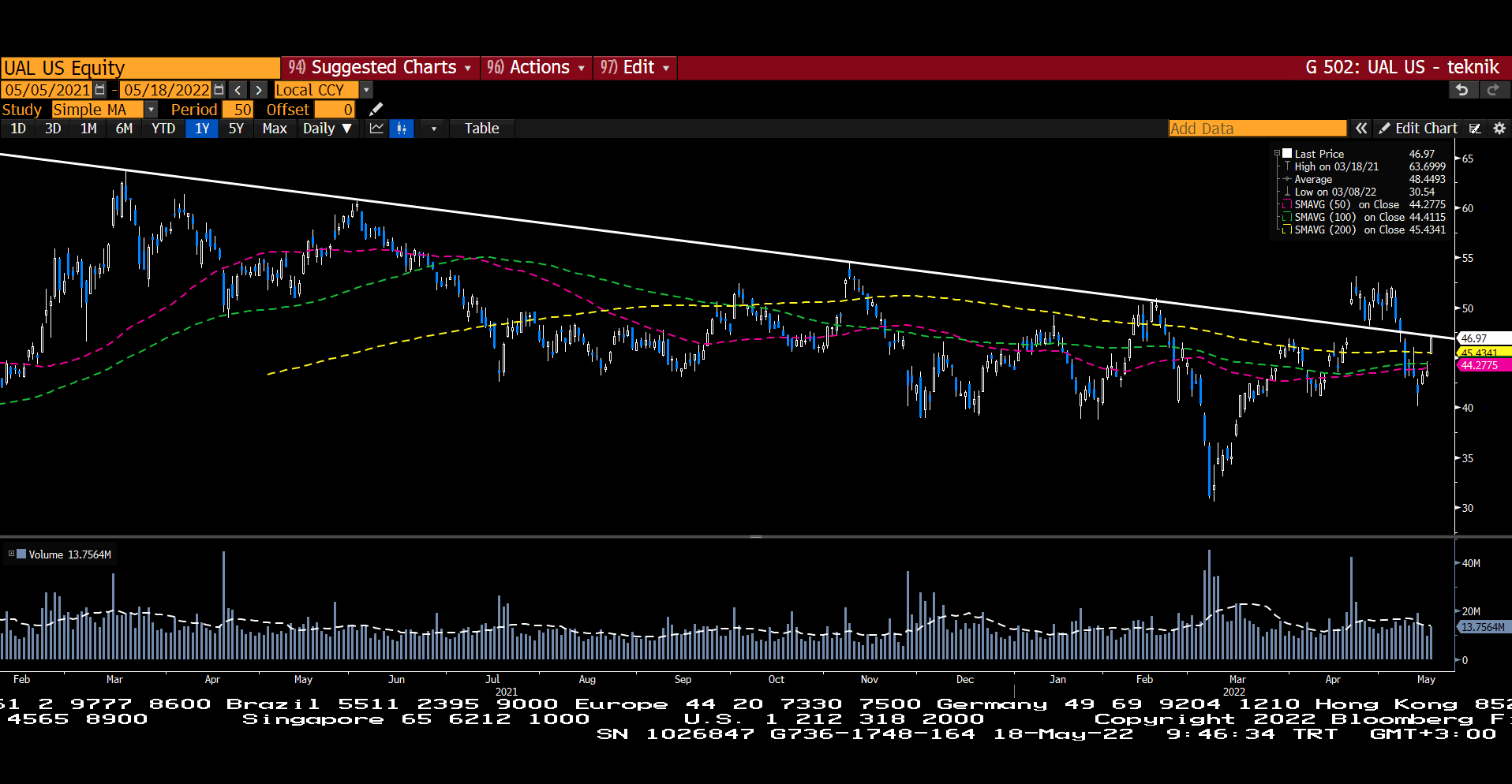Open the annotation checklist pencil icon
Screen dimensions: 1512x784
(x=1475, y=128)
